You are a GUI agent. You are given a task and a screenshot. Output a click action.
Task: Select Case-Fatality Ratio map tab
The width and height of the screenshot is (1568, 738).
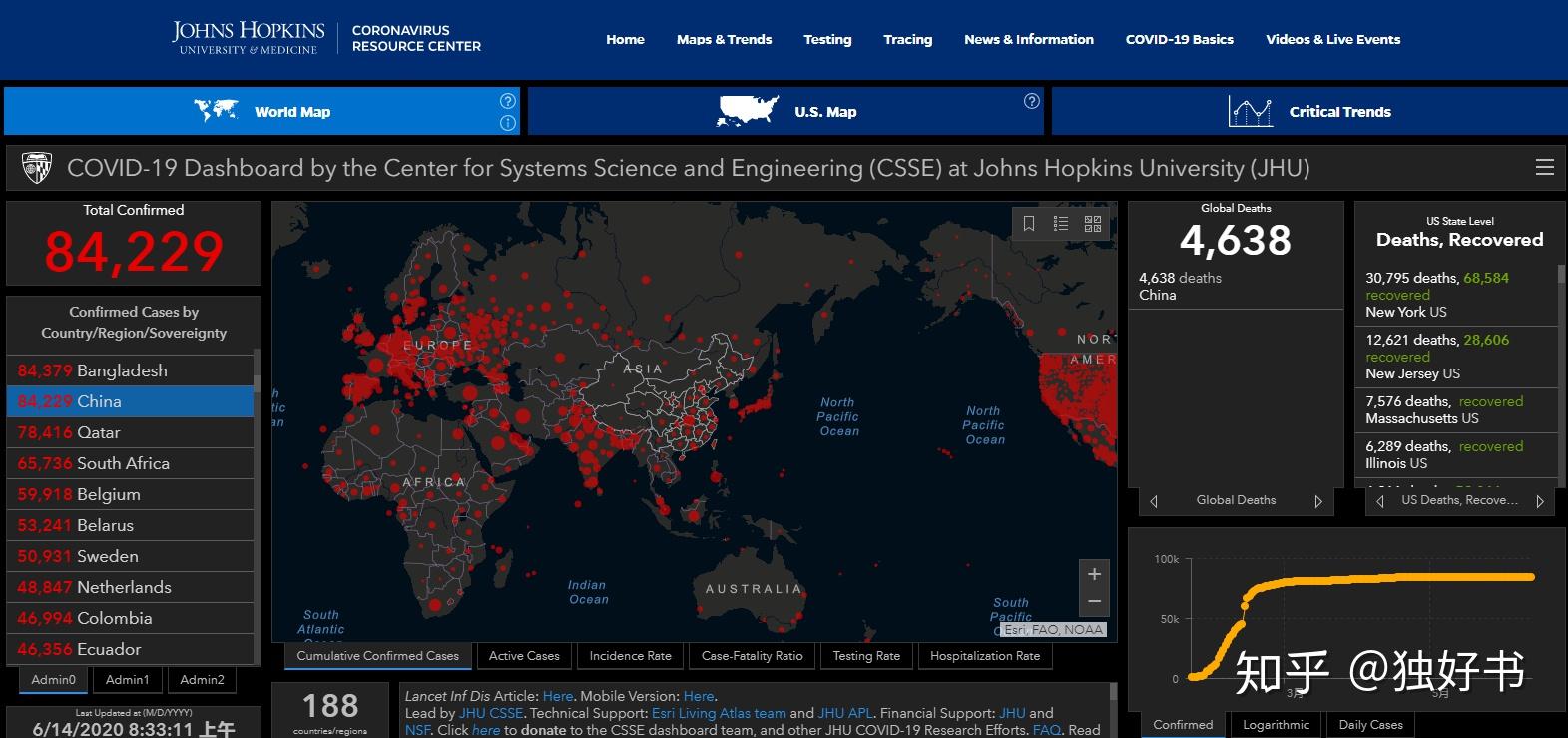(753, 656)
